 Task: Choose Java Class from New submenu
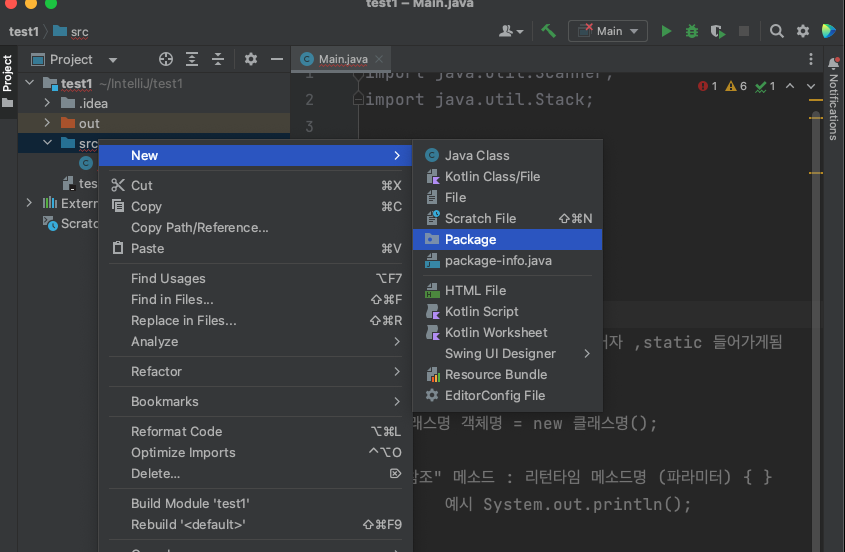pos(508,155)
